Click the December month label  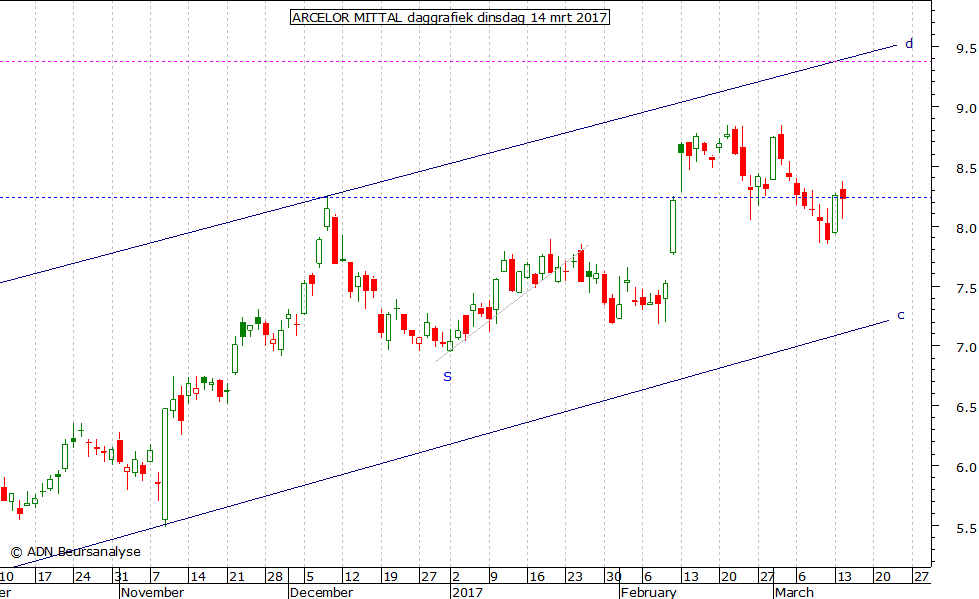pos(321,592)
